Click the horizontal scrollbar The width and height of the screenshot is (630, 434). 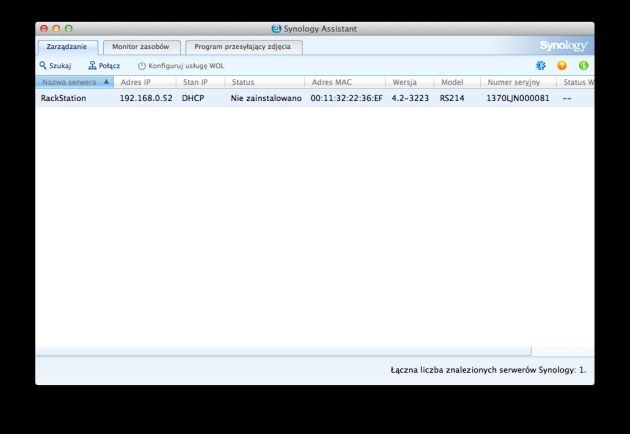pos(283,352)
